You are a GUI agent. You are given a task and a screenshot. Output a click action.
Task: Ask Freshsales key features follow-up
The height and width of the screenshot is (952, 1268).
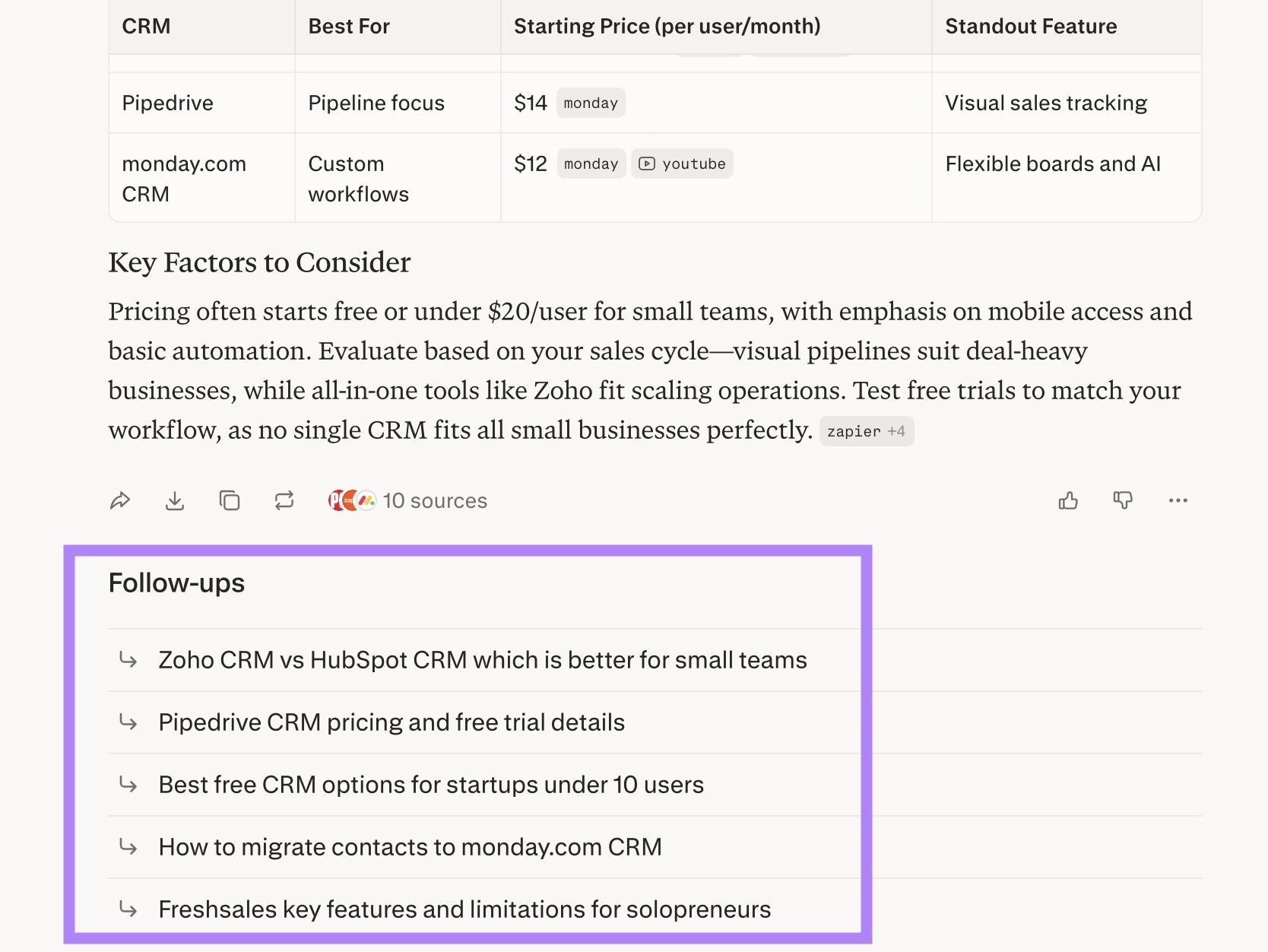pyautogui.click(x=464, y=909)
